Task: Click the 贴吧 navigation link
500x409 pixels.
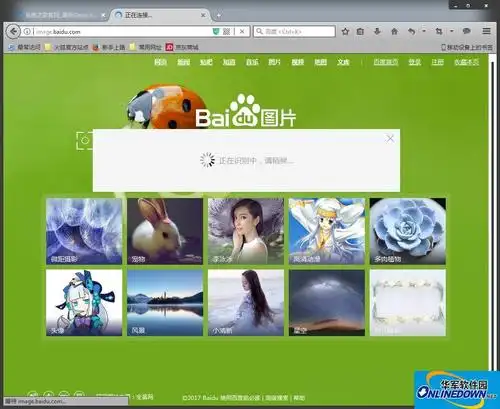Action: coord(206,62)
